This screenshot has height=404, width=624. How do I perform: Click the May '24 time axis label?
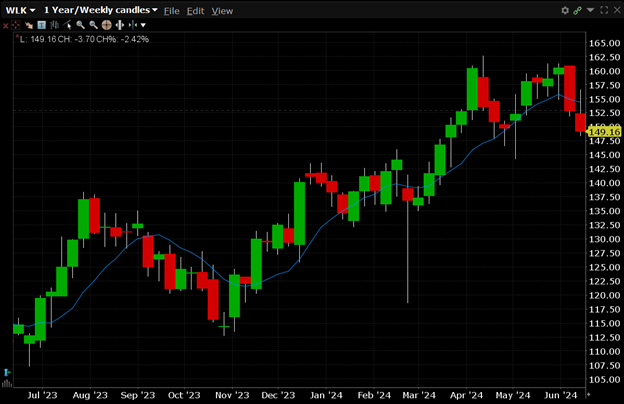click(x=513, y=395)
